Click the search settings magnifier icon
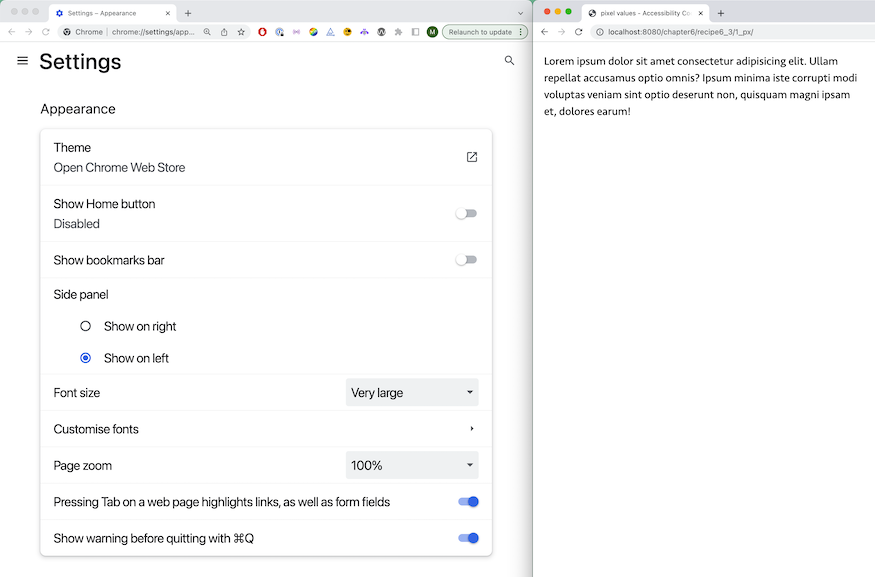875x577 pixels. tap(509, 60)
